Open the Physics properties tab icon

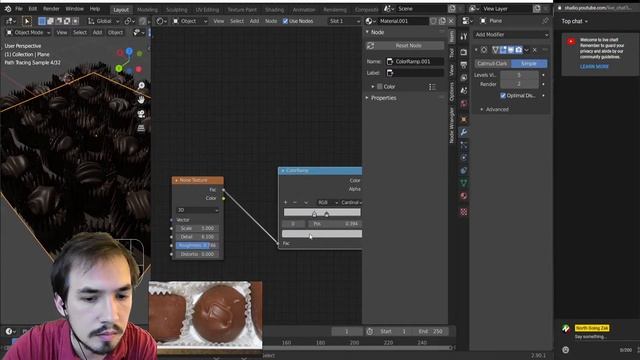[464, 158]
